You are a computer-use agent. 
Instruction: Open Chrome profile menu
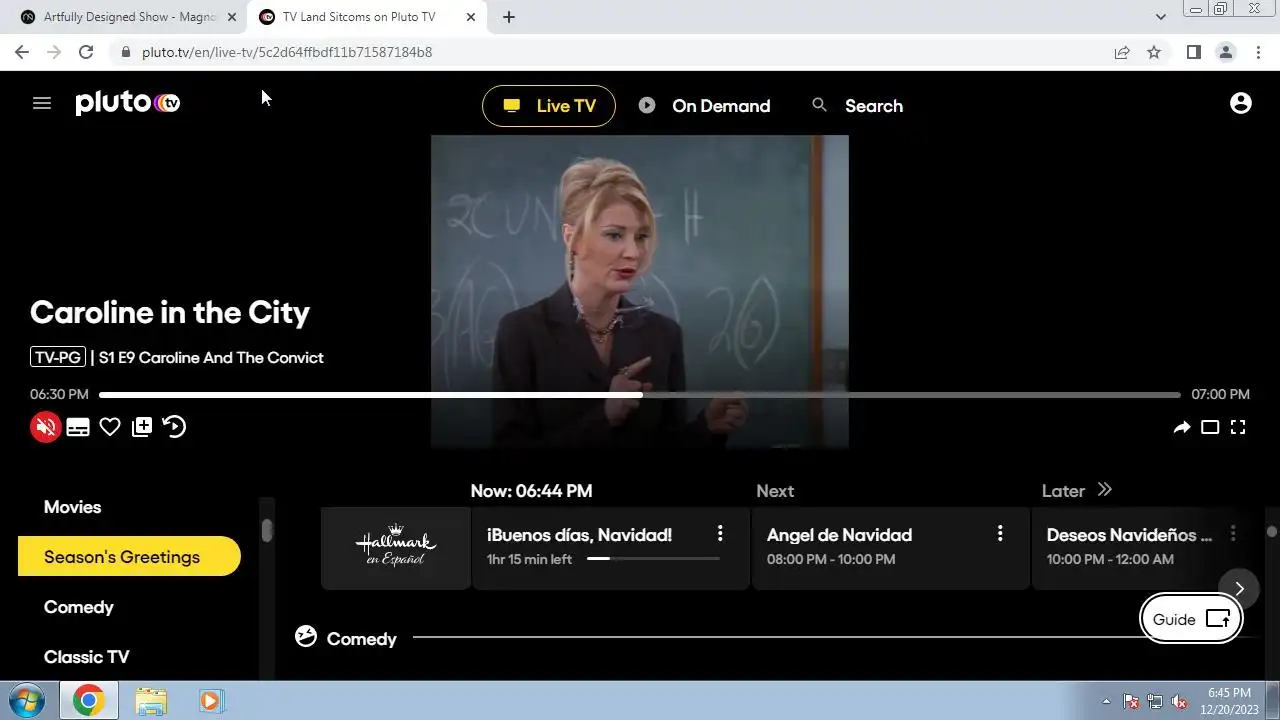pos(1226,52)
